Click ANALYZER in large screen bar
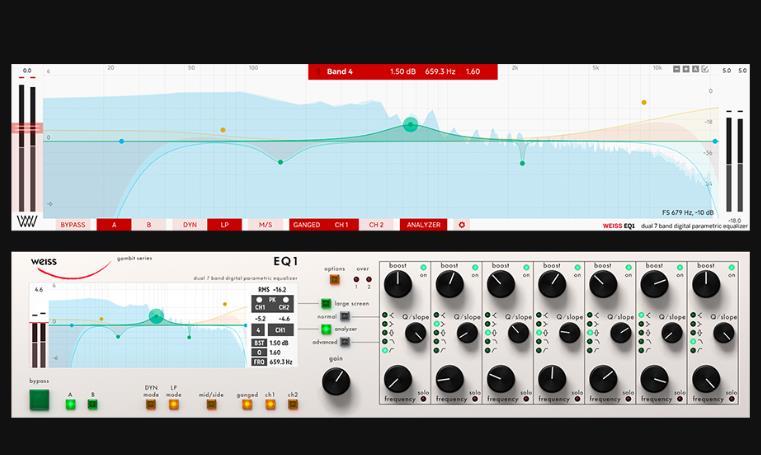Screen dimensions: 761x455 pos(424,225)
